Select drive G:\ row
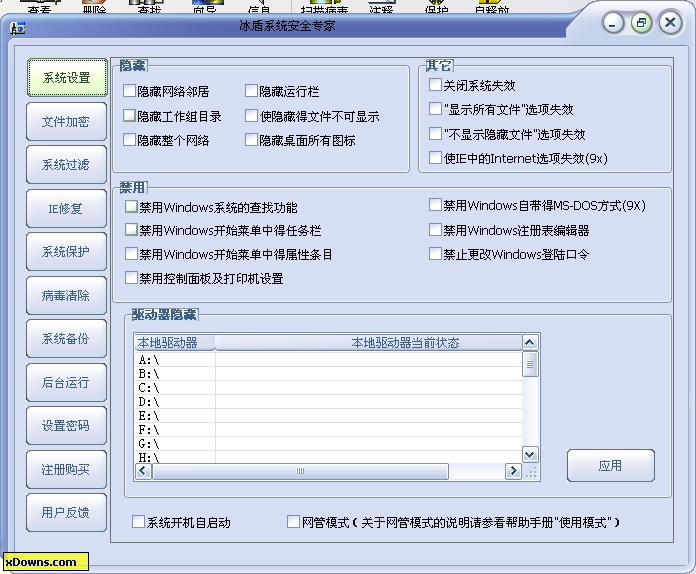The width and height of the screenshot is (696, 574). pos(328,443)
